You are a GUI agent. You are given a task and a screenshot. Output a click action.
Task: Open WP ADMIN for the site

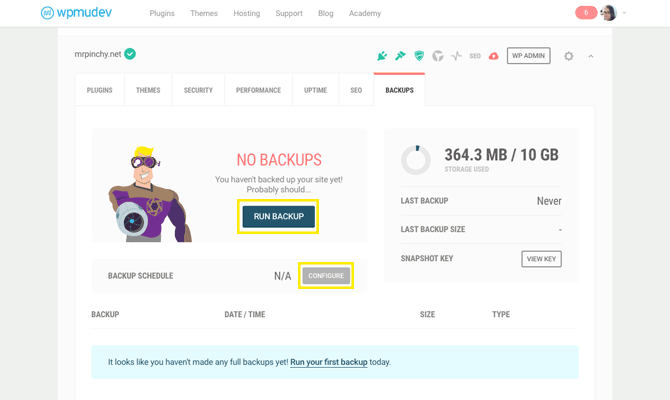529,56
